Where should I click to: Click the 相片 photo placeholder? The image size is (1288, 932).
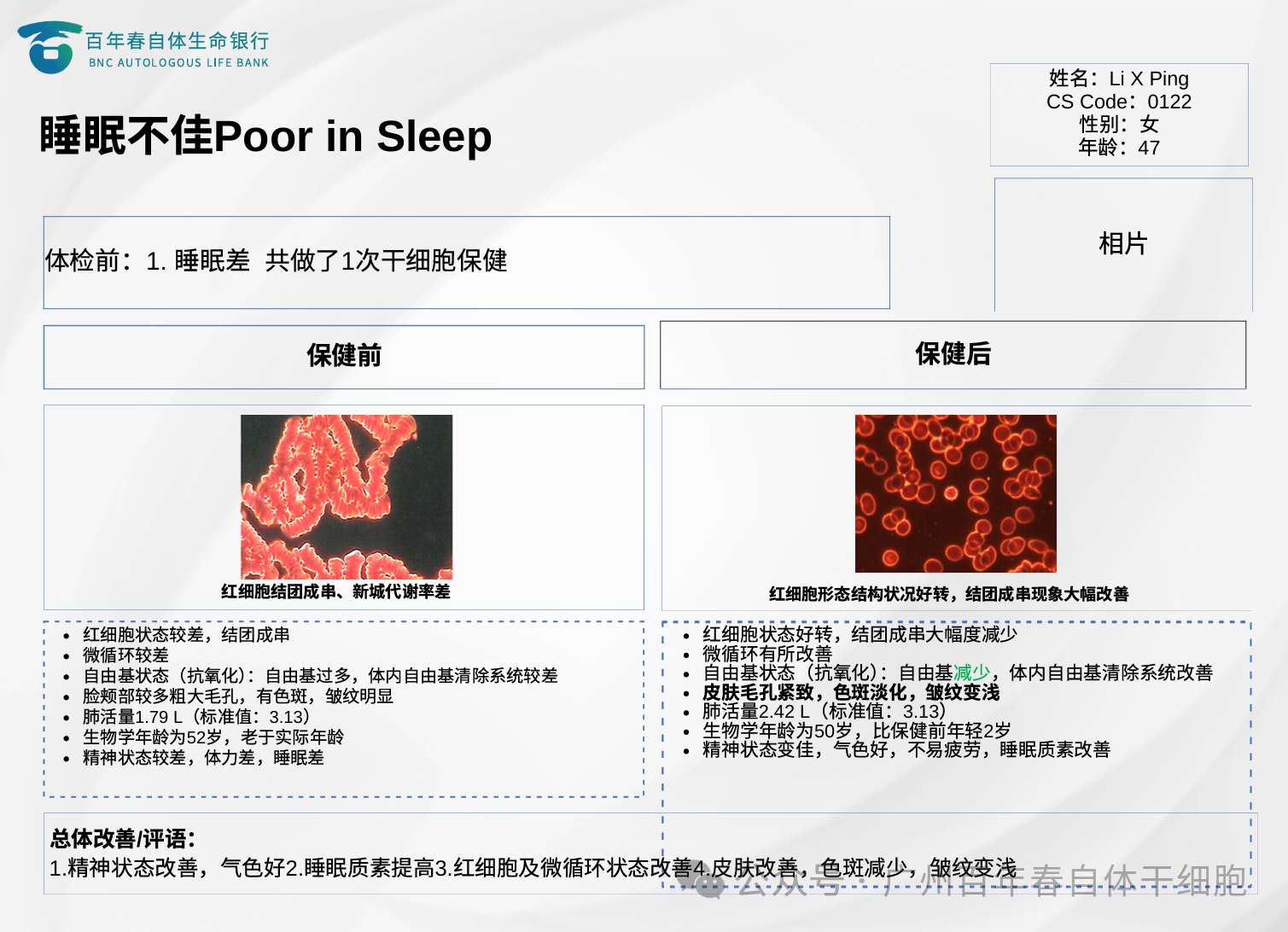click(1122, 244)
